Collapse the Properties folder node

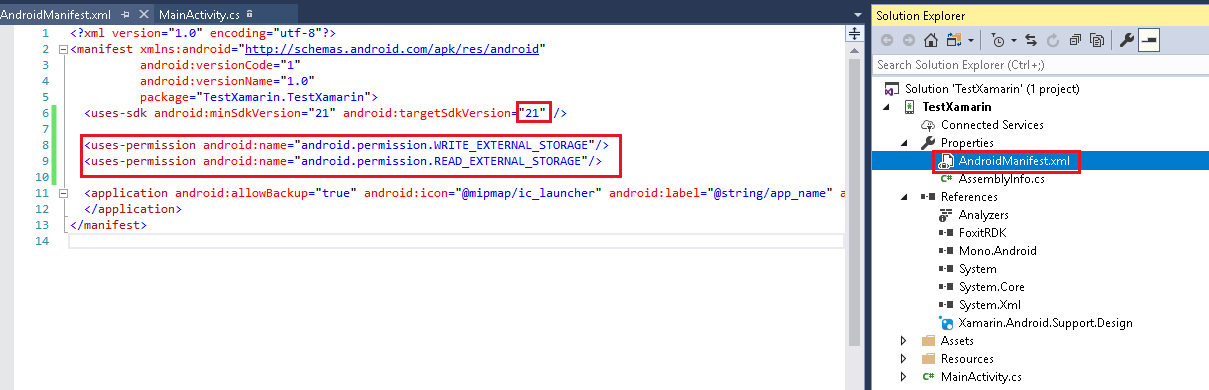(904, 143)
